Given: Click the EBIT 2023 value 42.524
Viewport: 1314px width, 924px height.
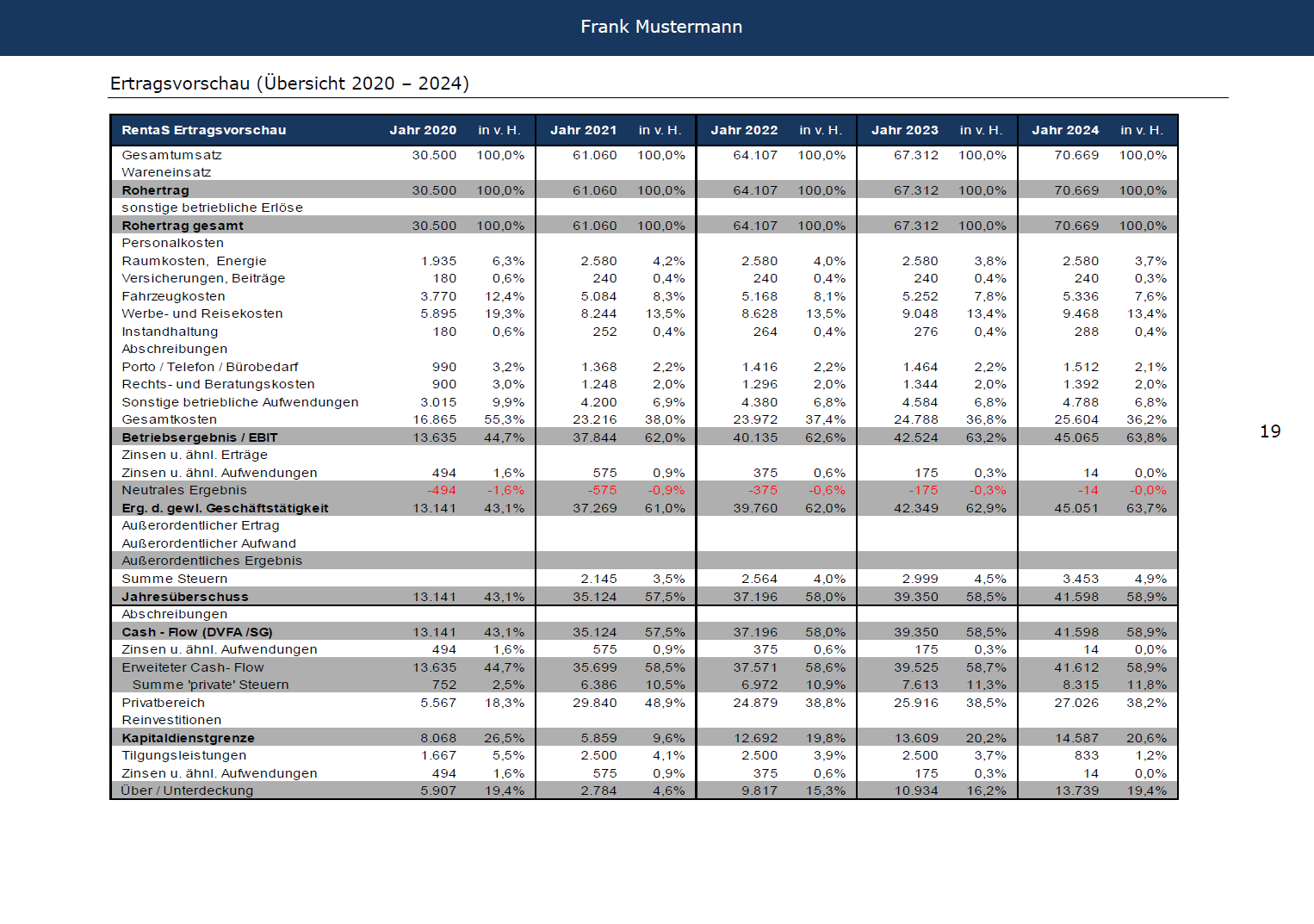Looking at the screenshot, I should pos(916,437).
